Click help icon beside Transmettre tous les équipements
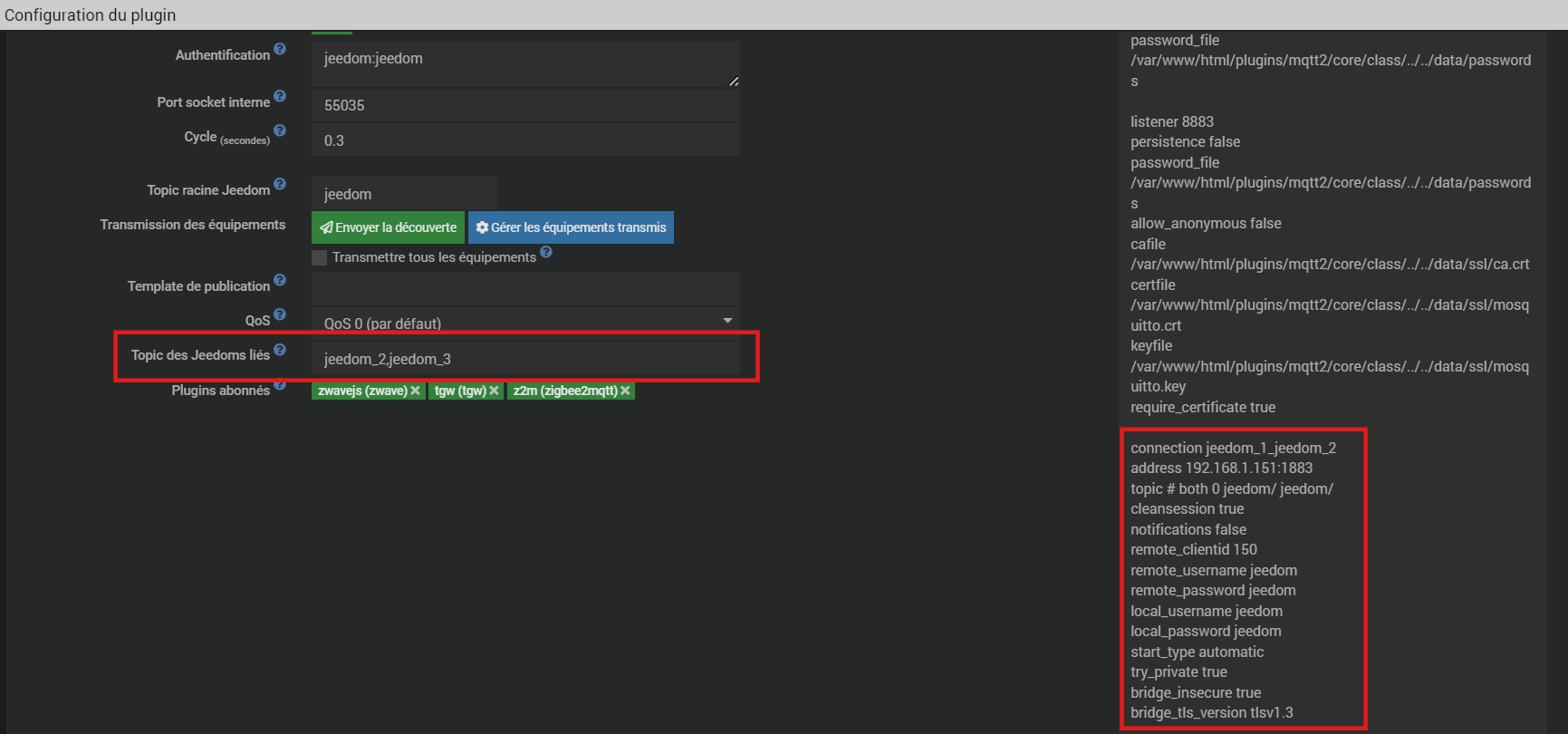Screen dimensions: 1568x734 (546, 252)
